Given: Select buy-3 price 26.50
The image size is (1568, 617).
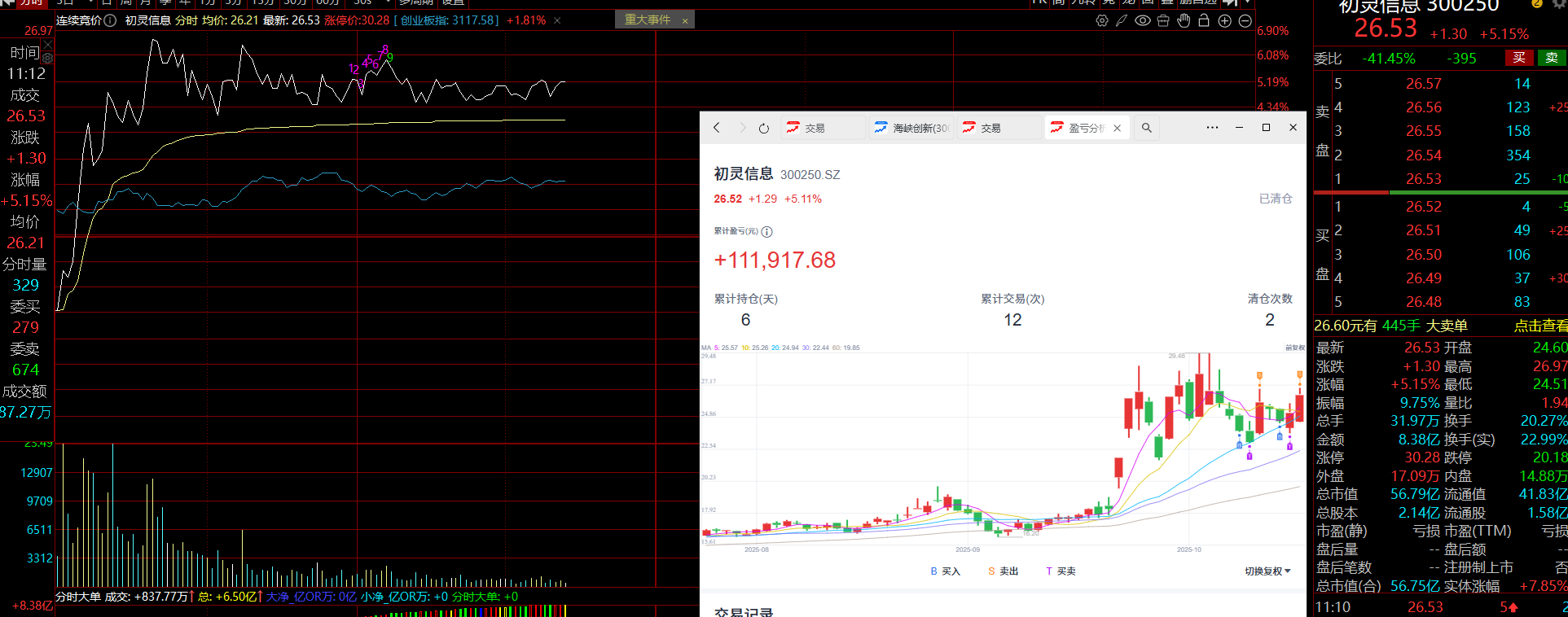Looking at the screenshot, I should tap(1424, 255).
